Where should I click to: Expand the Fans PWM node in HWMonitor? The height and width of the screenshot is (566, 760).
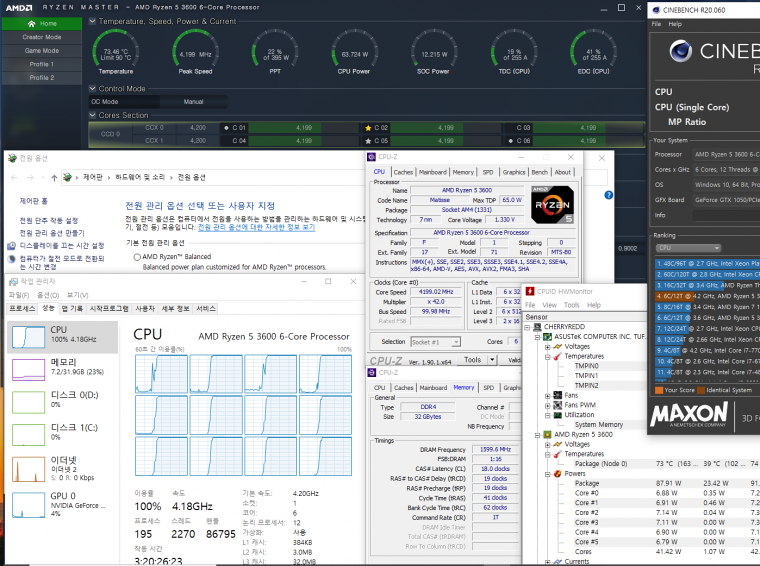tap(547, 405)
